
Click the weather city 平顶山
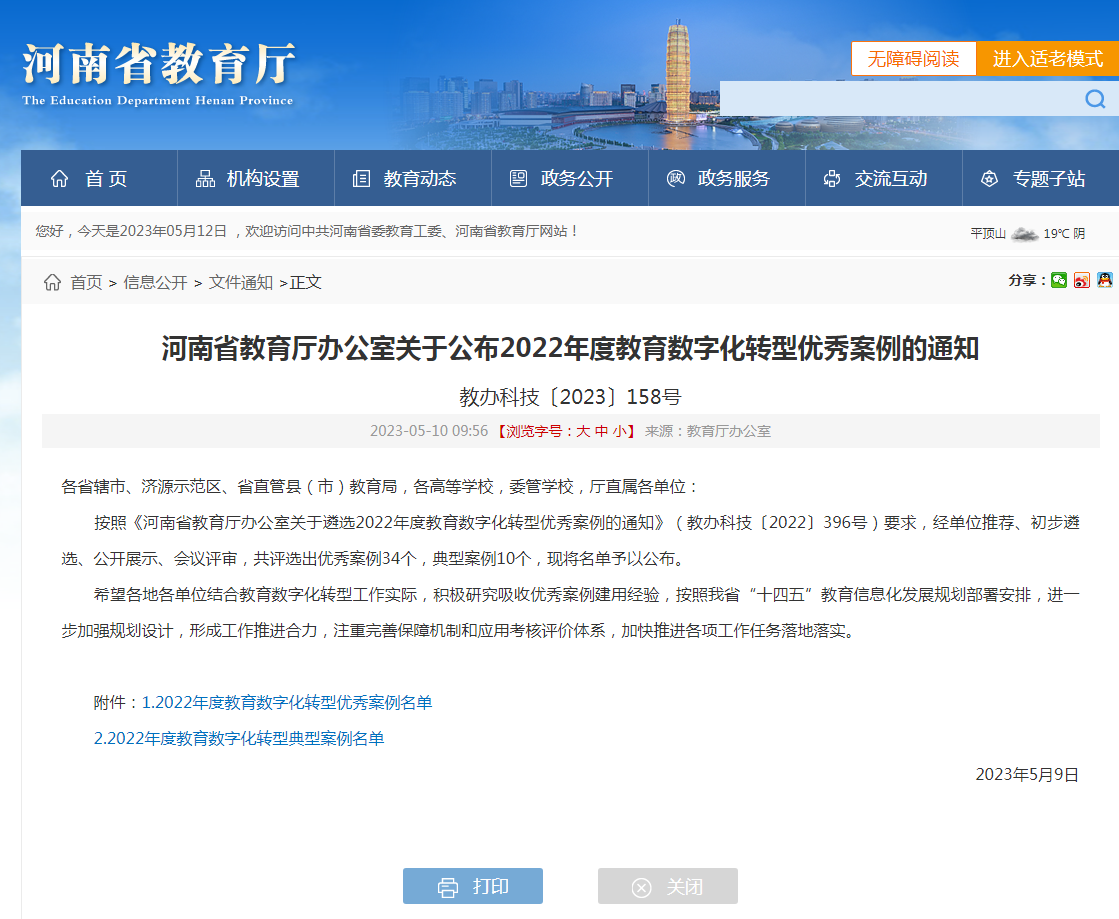coord(988,233)
